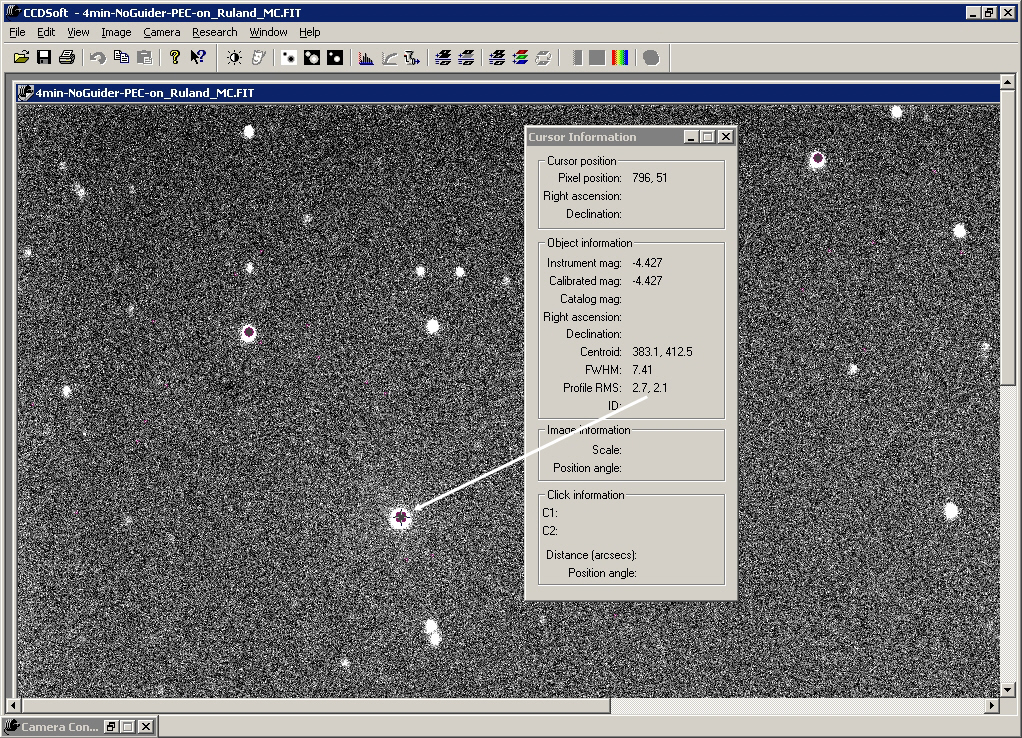1022x738 pixels.
Task: Click the grayed layered-frames icon after color combine
Action: click(x=544, y=57)
